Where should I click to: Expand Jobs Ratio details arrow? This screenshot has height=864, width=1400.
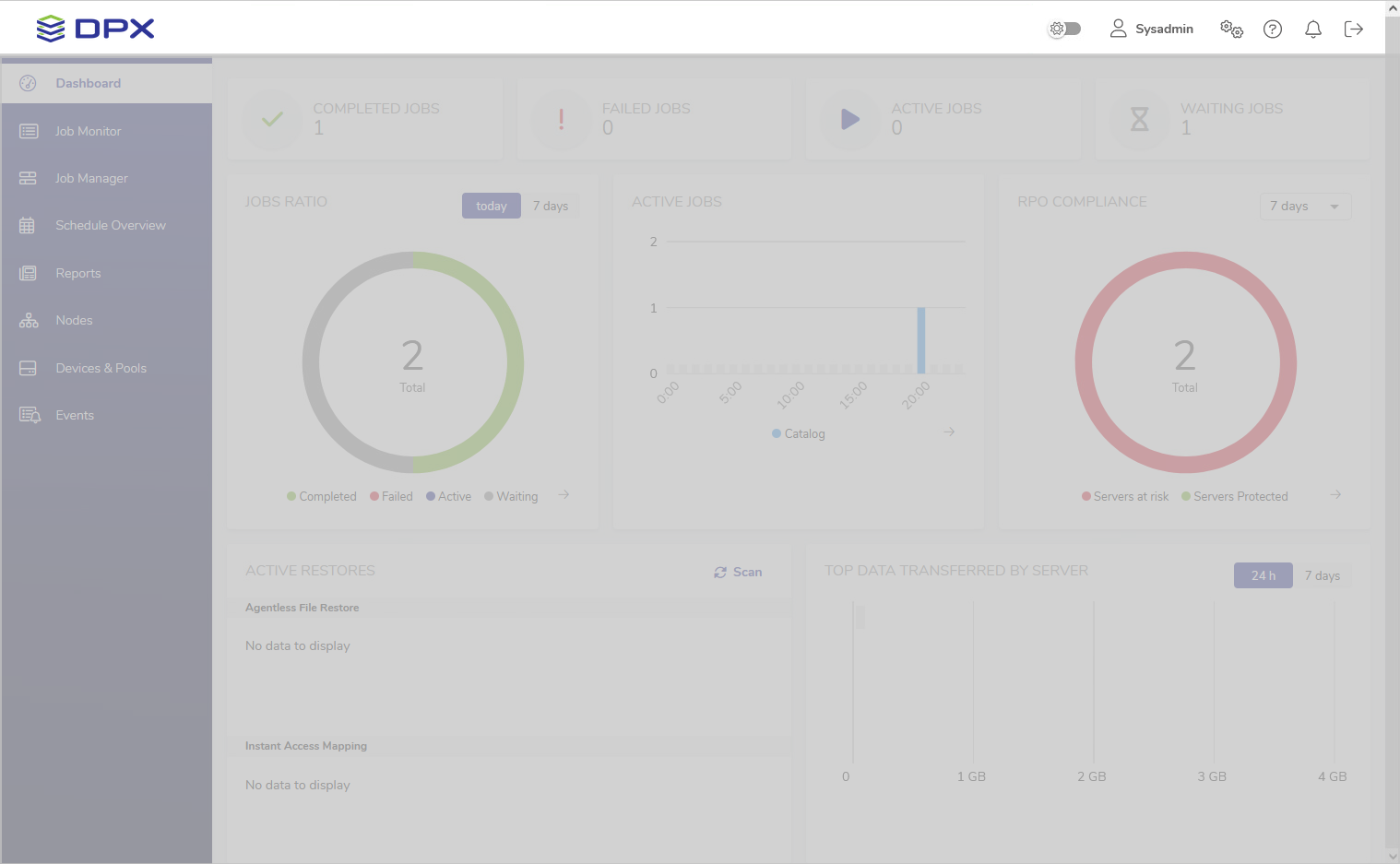point(564,495)
